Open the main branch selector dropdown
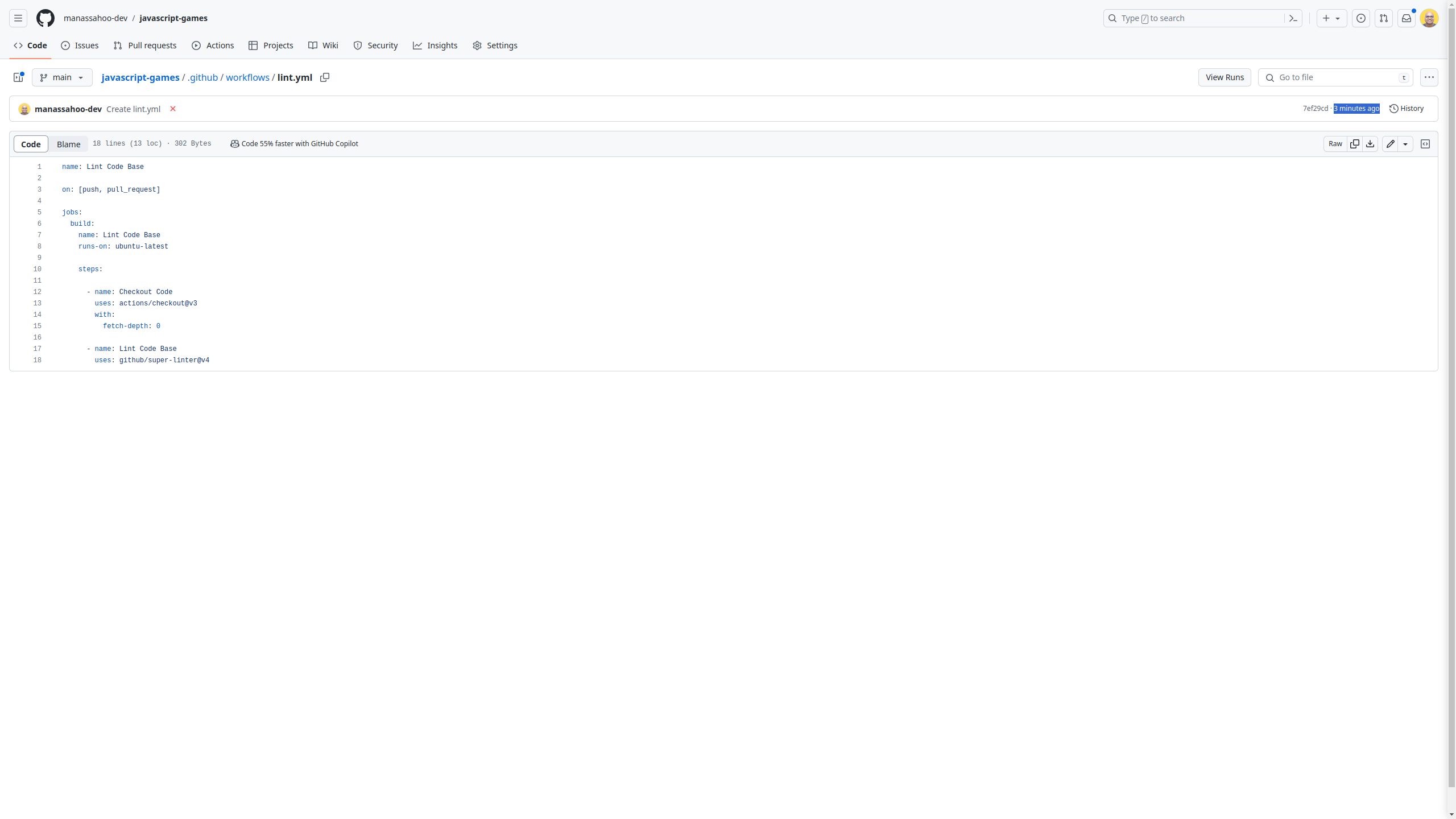The image size is (1456, 819). pyautogui.click(x=61, y=77)
